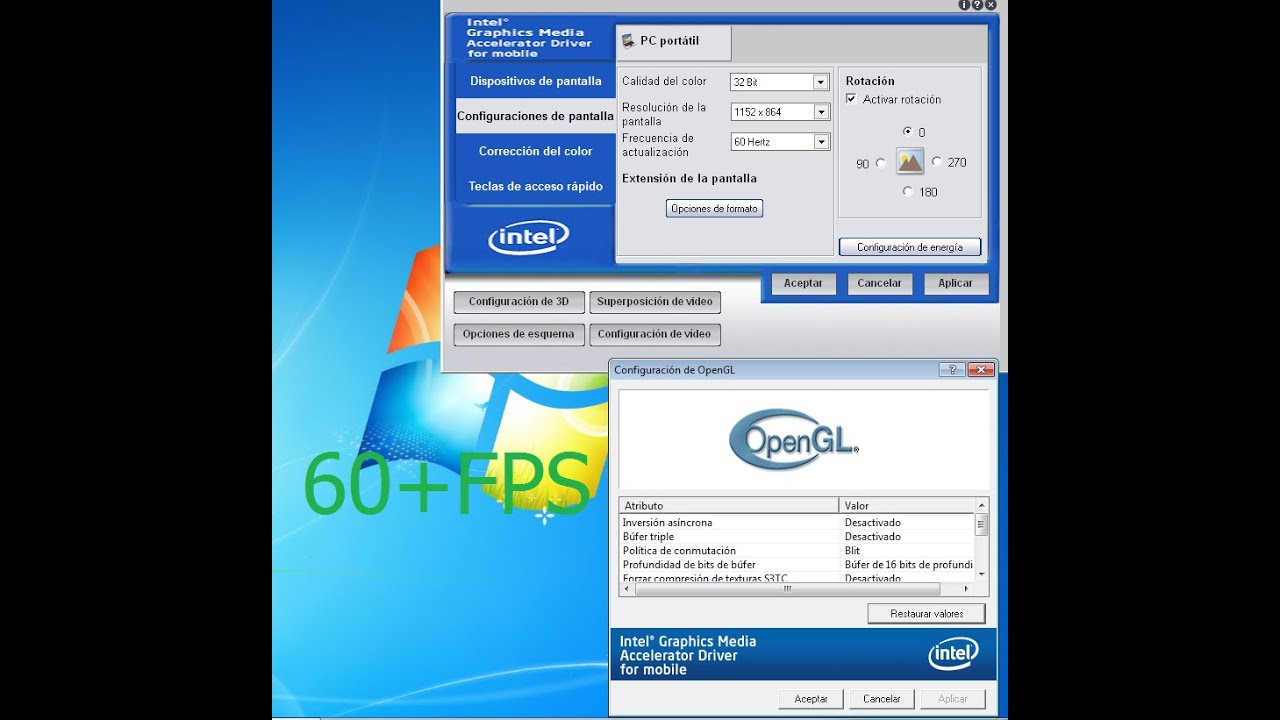Click the scroll left arrow of the OpenGL list
Screen dimensions: 1280x720
click(627, 589)
